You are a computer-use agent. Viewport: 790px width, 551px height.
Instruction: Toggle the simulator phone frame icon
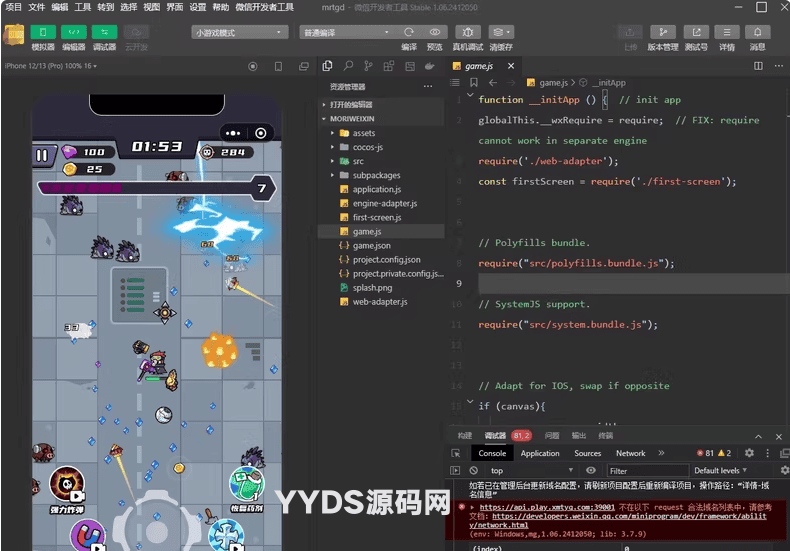278,66
